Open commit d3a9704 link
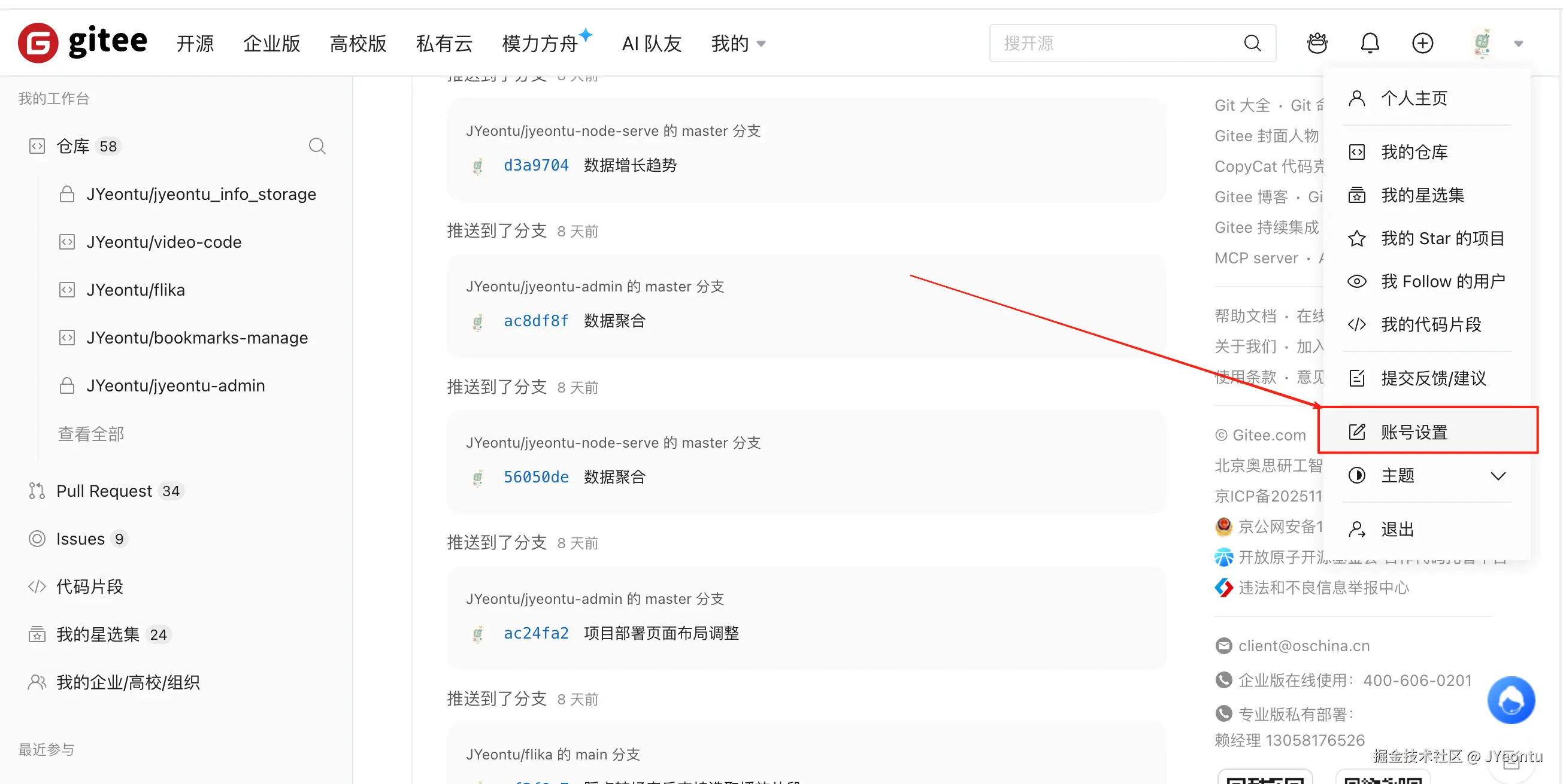 point(536,165)
